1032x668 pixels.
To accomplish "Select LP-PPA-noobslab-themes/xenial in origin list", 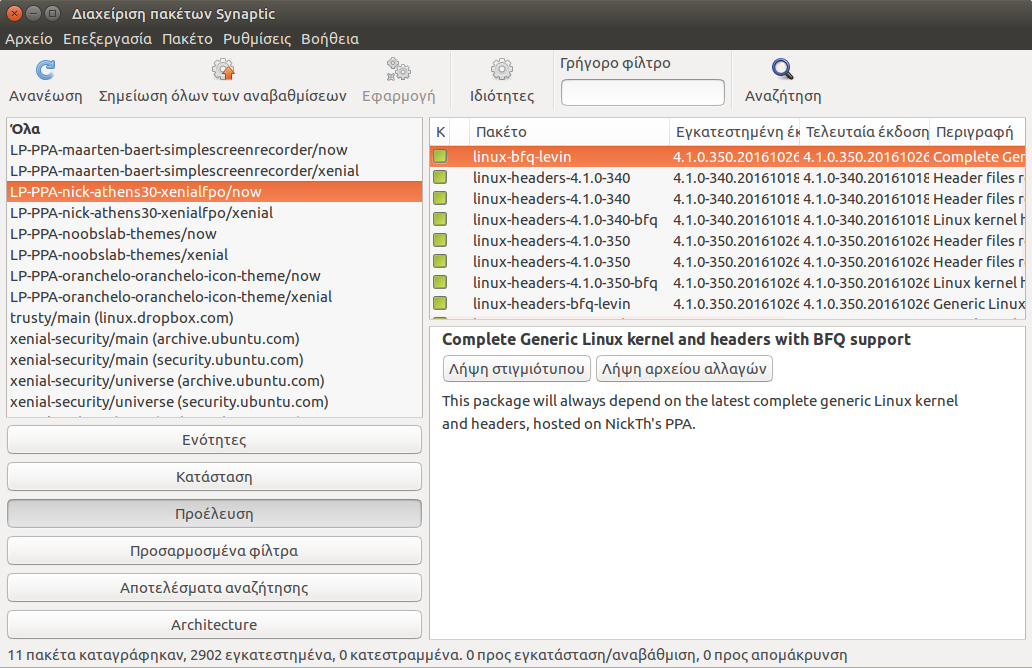I will tap(119, 255).
